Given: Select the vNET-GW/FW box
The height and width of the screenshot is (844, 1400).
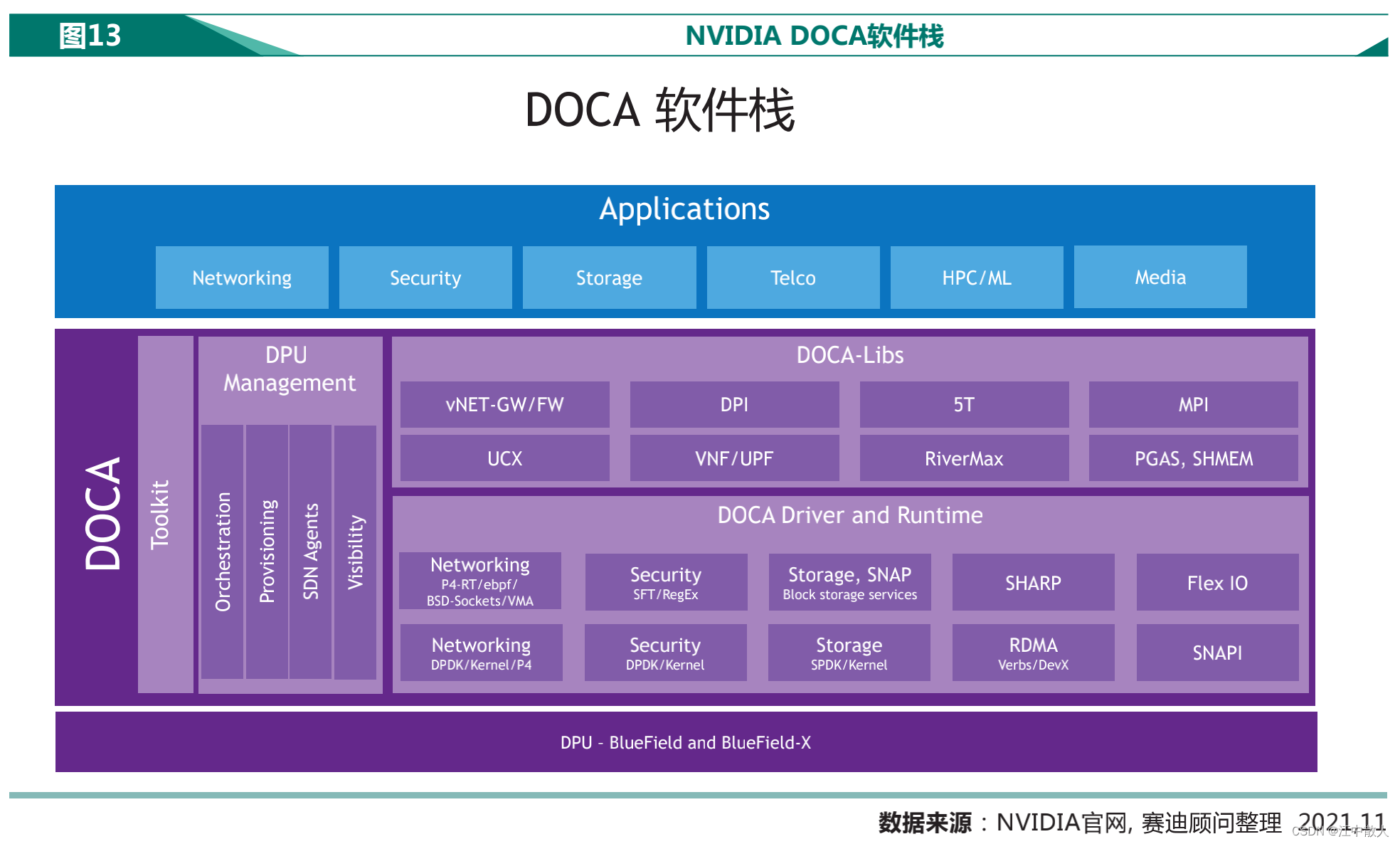Looking at the screenshot, I should pos(505,404).
